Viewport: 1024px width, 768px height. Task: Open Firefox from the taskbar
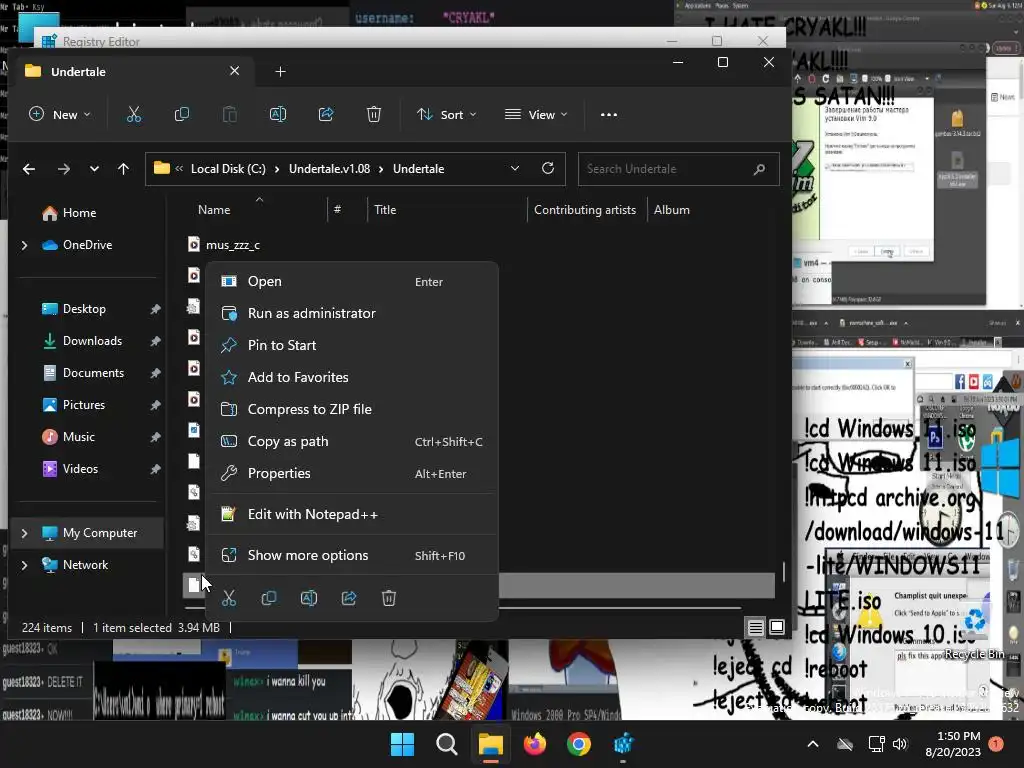[535, 744]
